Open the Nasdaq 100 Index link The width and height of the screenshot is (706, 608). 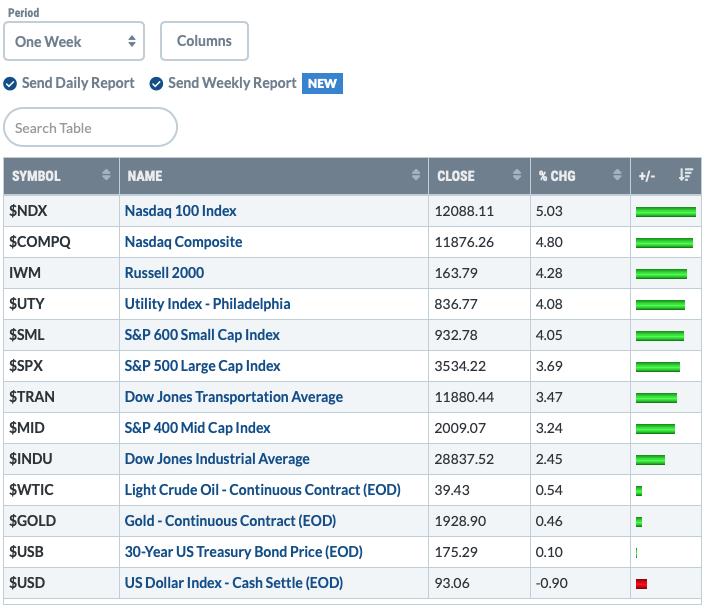coord(180,211)
